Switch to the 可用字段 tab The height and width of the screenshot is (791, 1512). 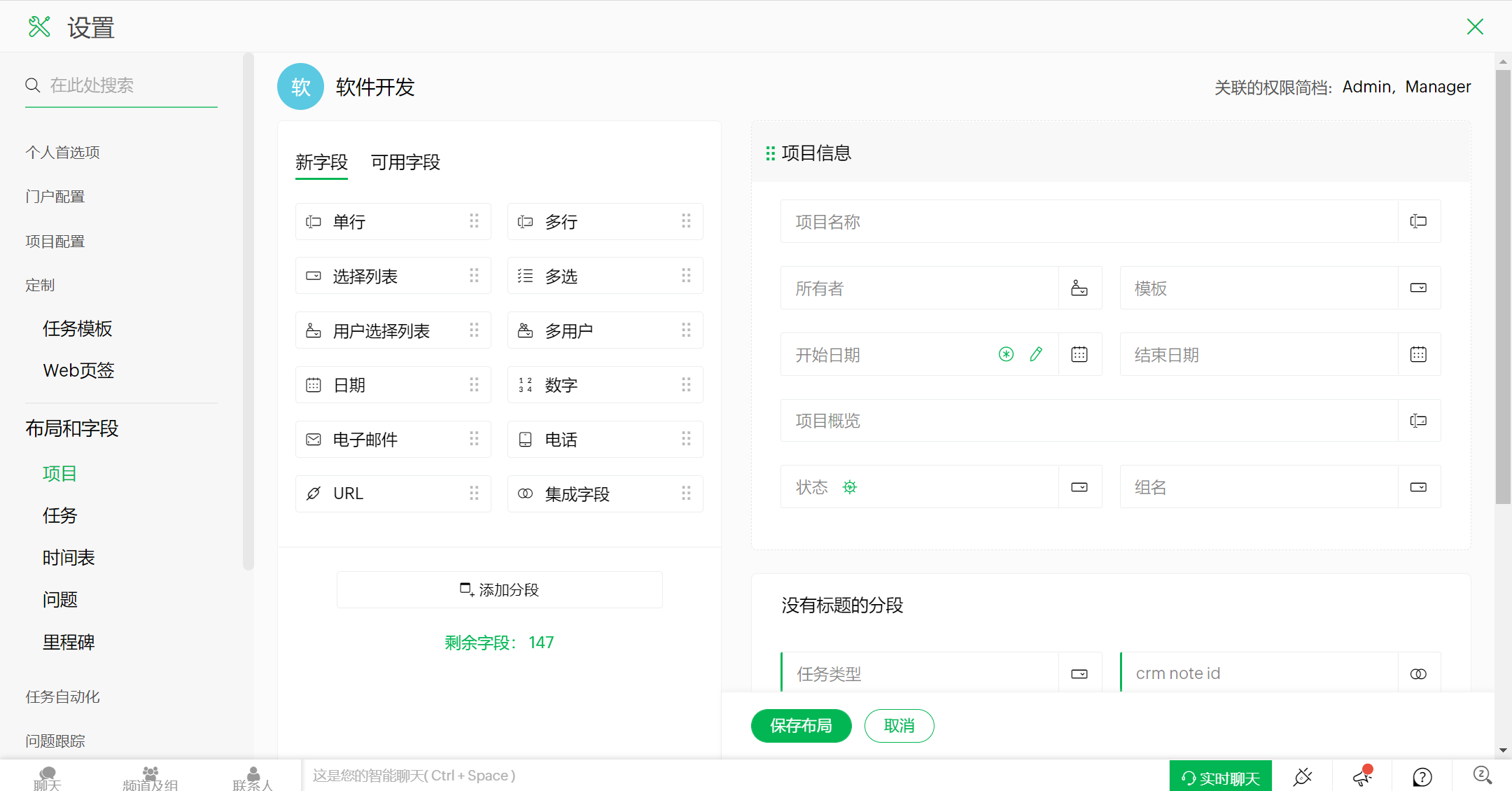click(405, 162)
